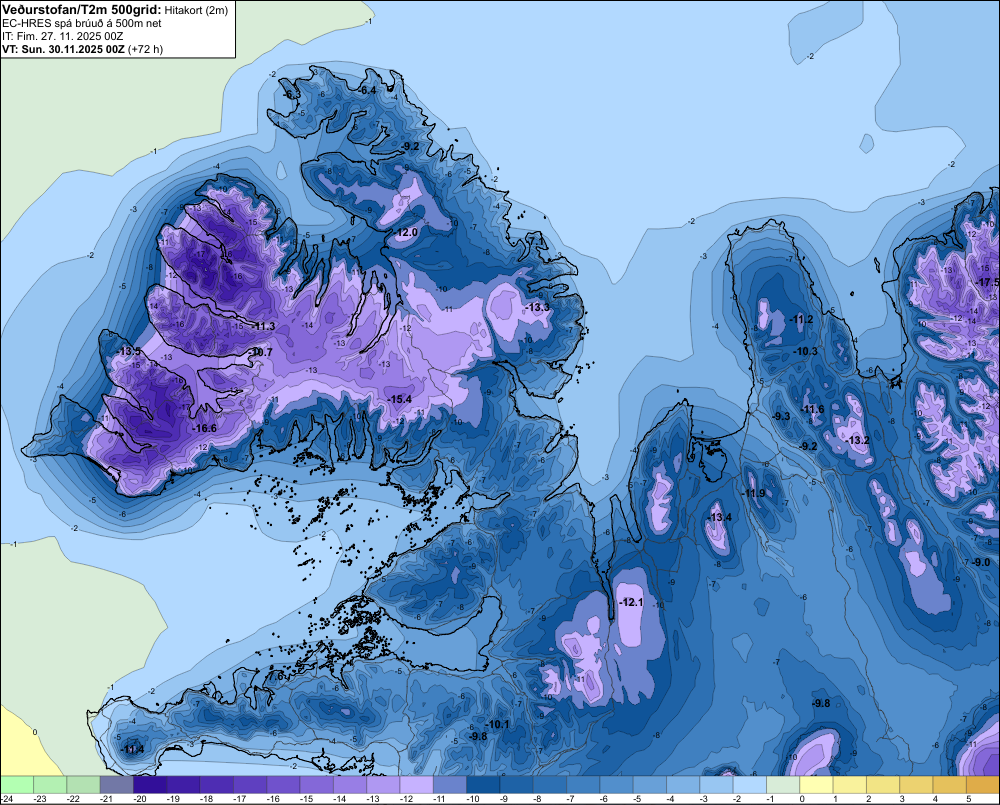1000x805 pixels.
Task: Select the pale yellow legend swatch labeled 0
Action: pyautogui.click(x=816, y=785)
